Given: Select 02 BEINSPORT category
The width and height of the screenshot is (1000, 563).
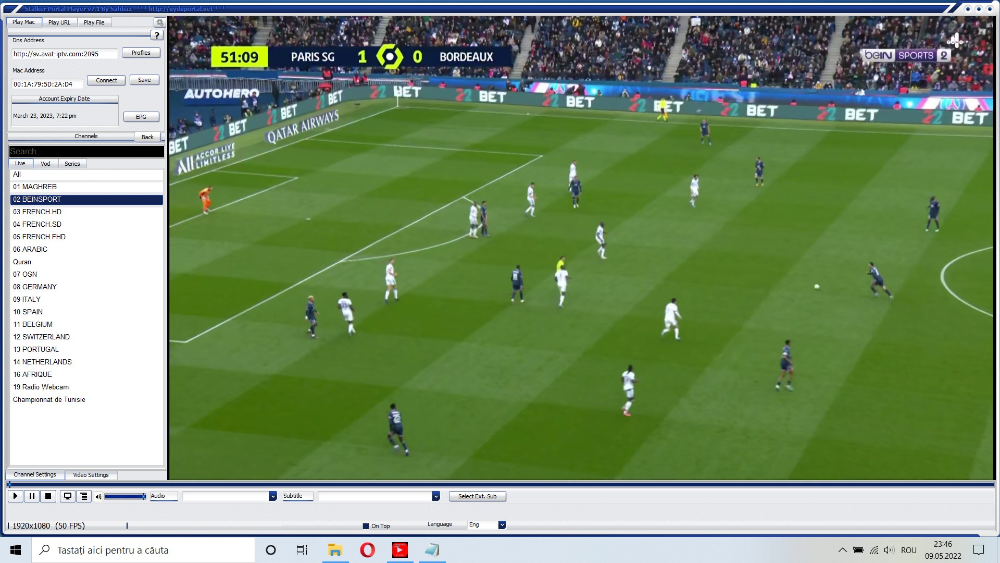Looking at the screenshot, I should [86, 200].
